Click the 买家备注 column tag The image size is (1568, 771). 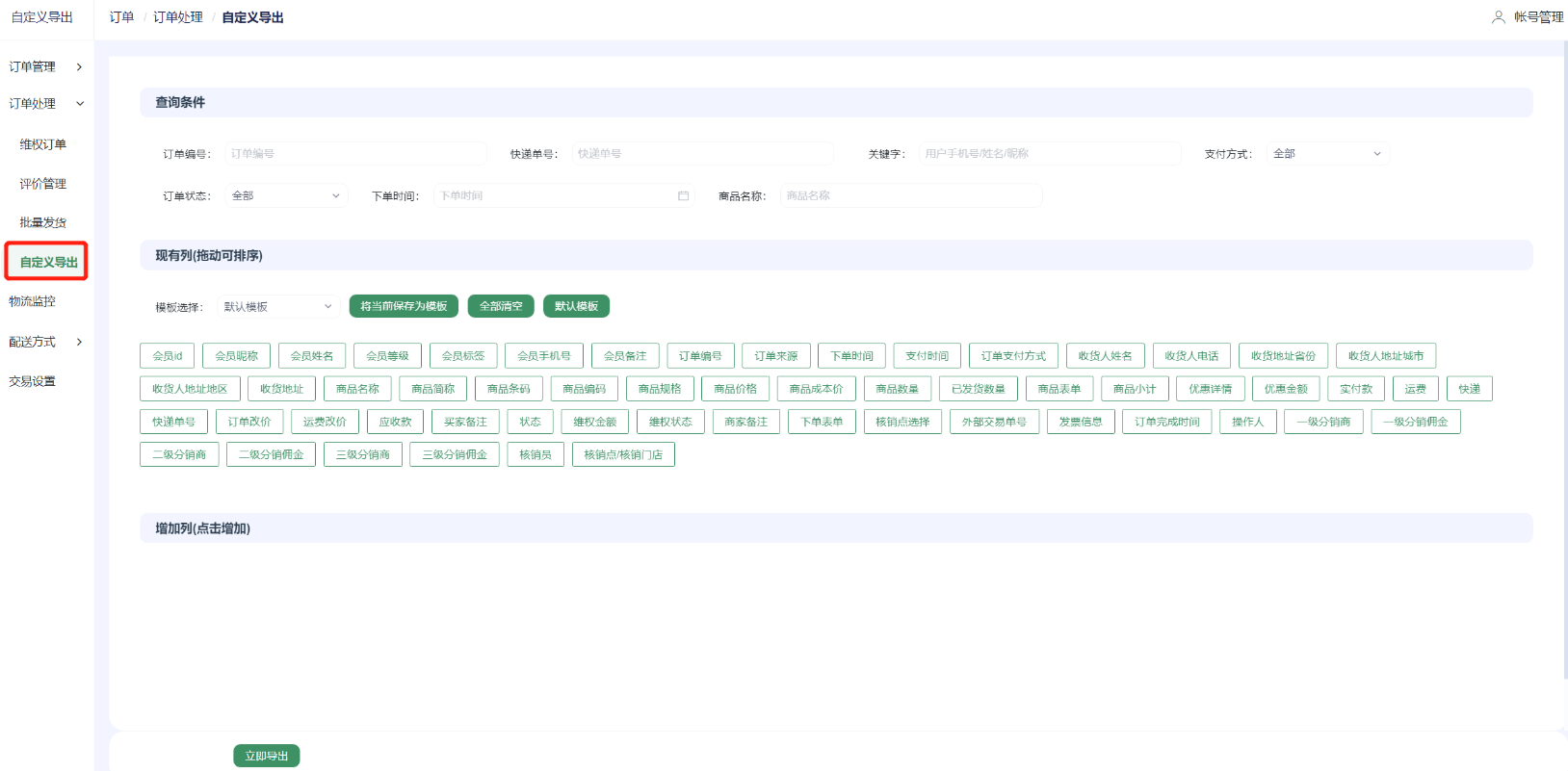click(x=465, y=422)
